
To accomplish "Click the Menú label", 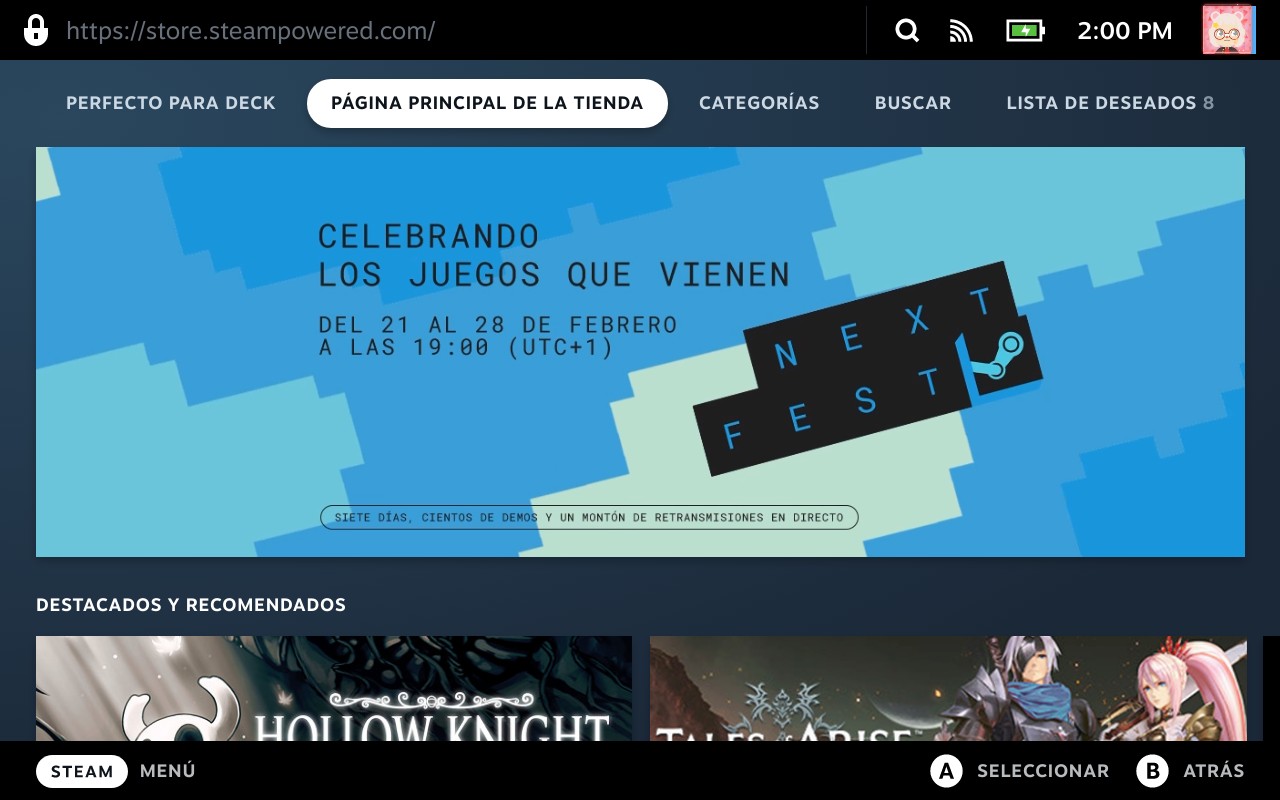I will pos(168,771).
